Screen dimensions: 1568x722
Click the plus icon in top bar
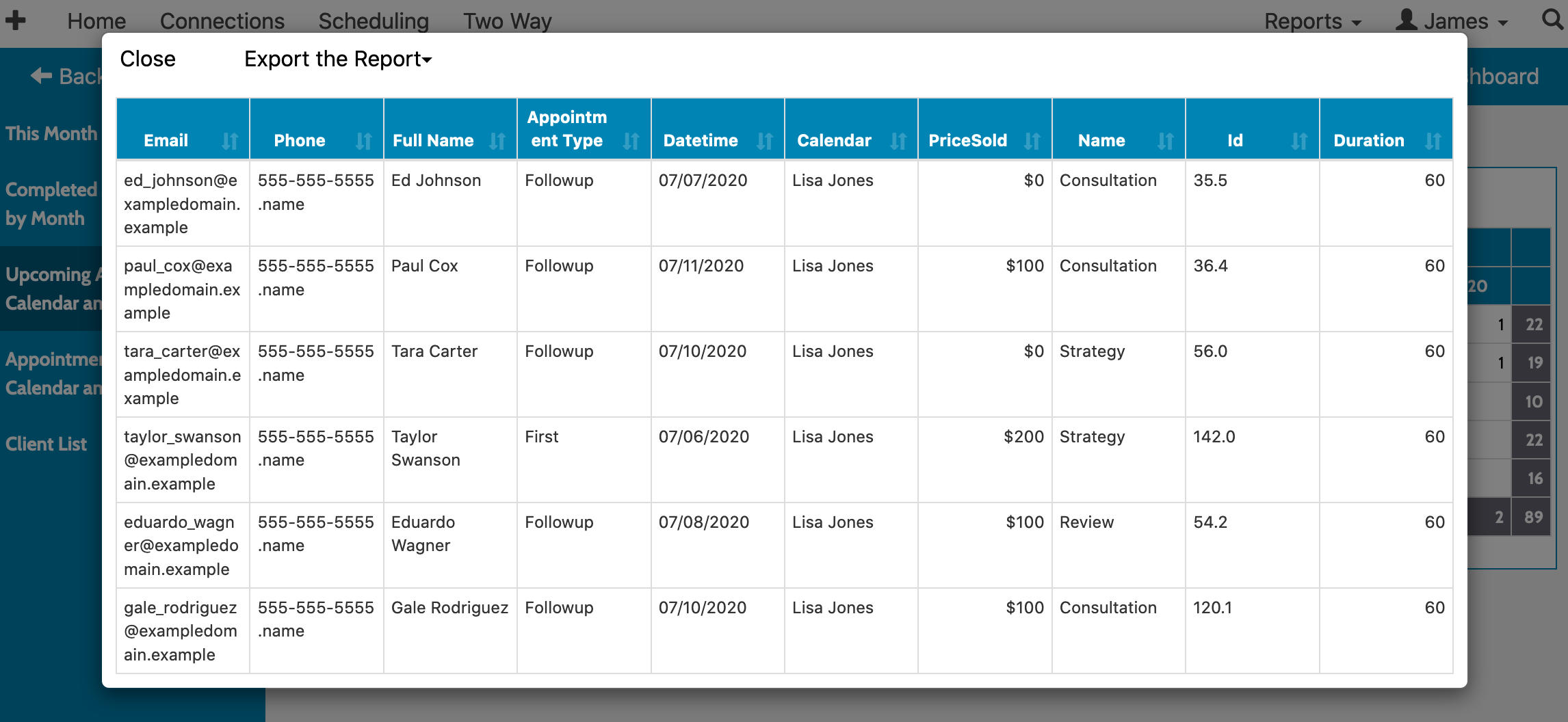click(16, 21)
